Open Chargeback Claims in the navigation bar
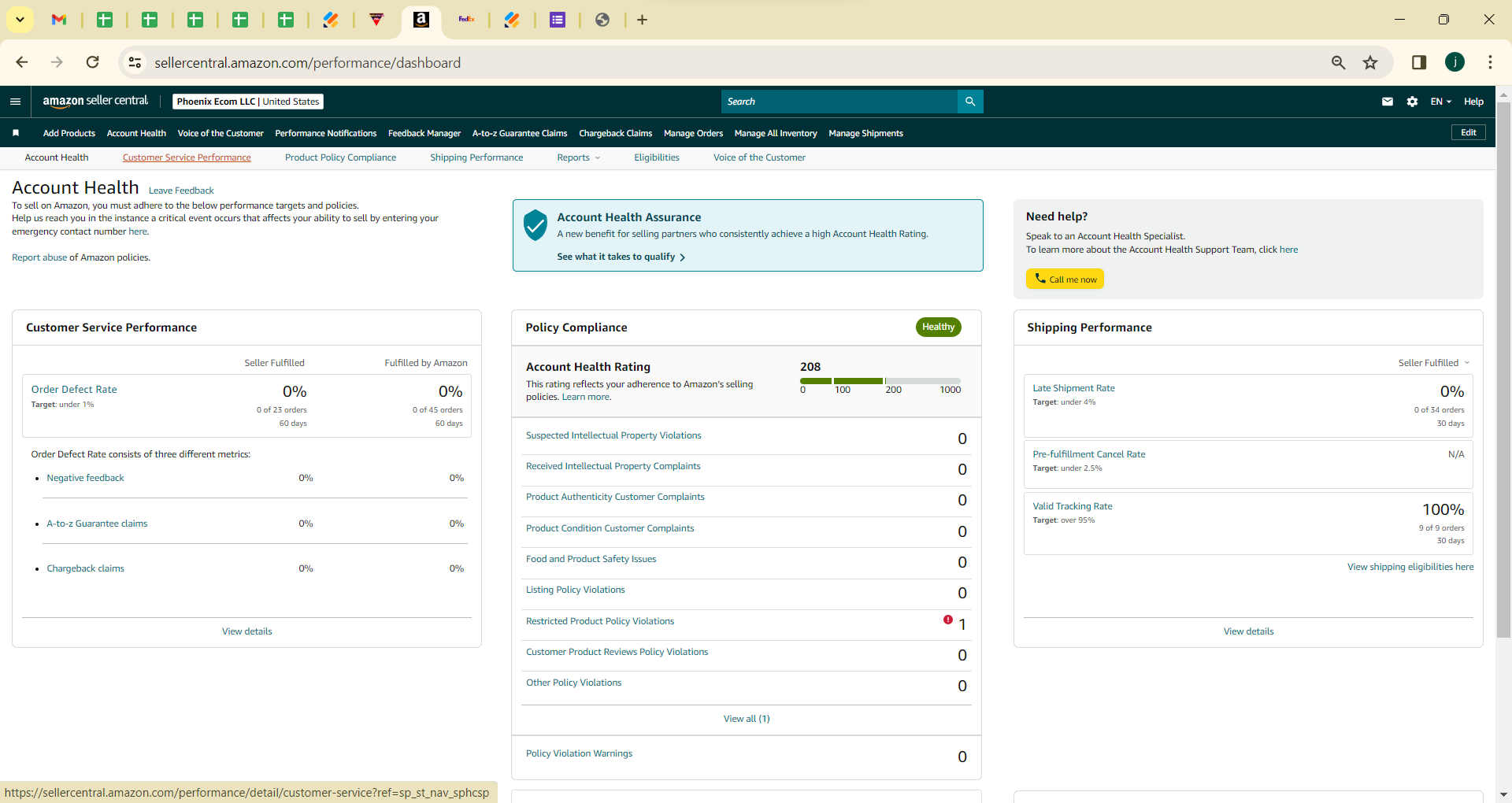1512x803 pixels. point(616,133)
